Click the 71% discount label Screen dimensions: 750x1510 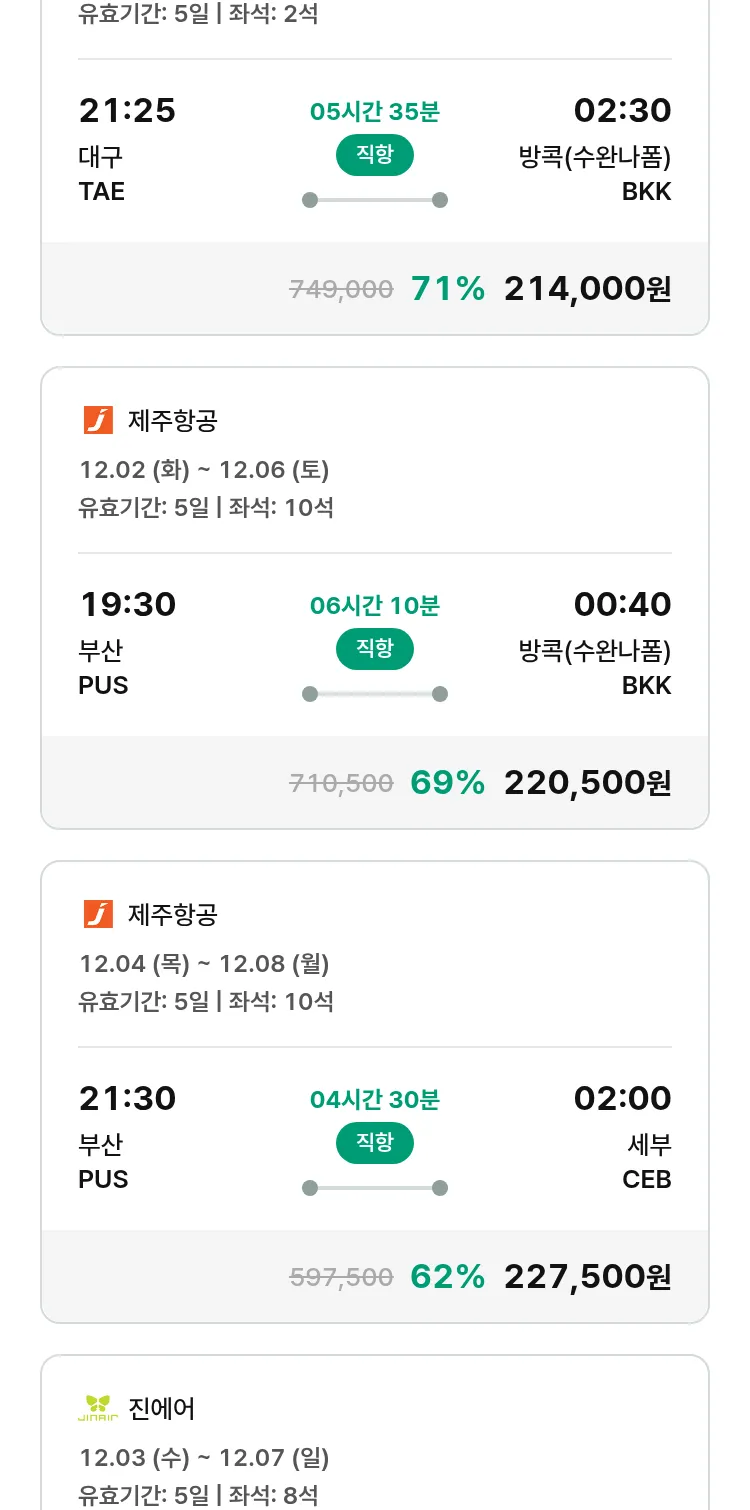point(447,289)
